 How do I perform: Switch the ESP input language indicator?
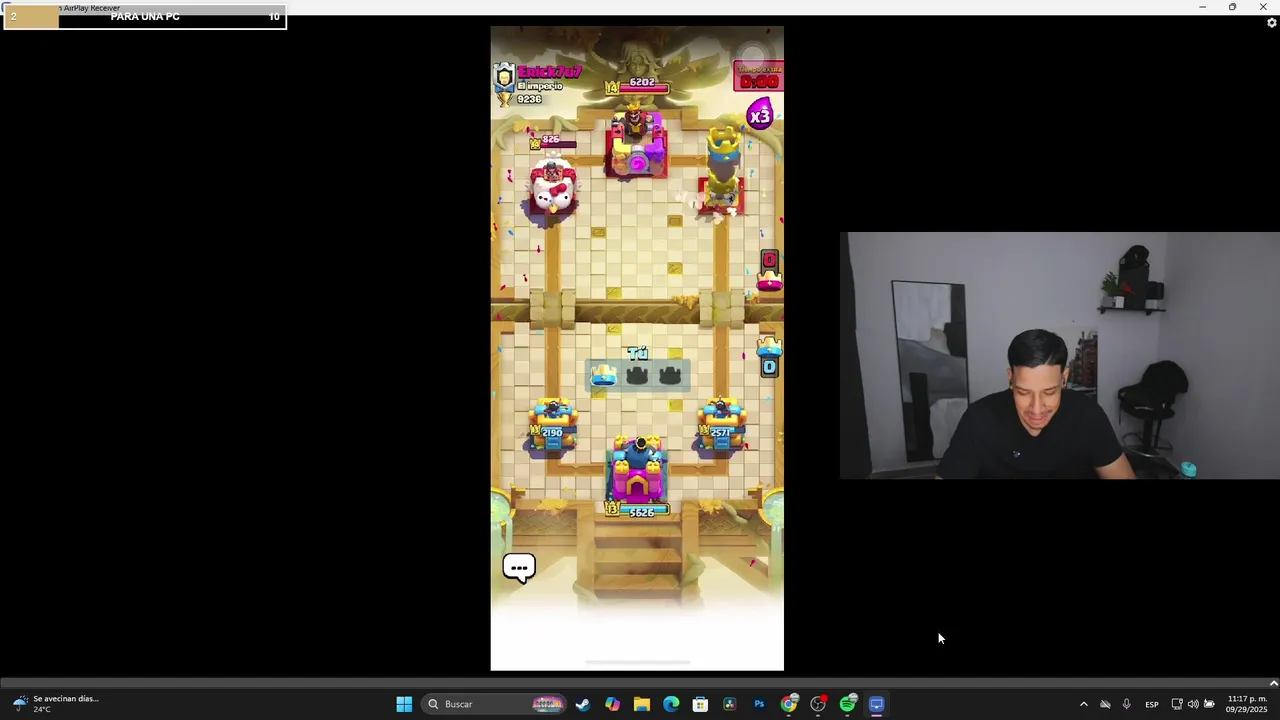click(1152, 704)
